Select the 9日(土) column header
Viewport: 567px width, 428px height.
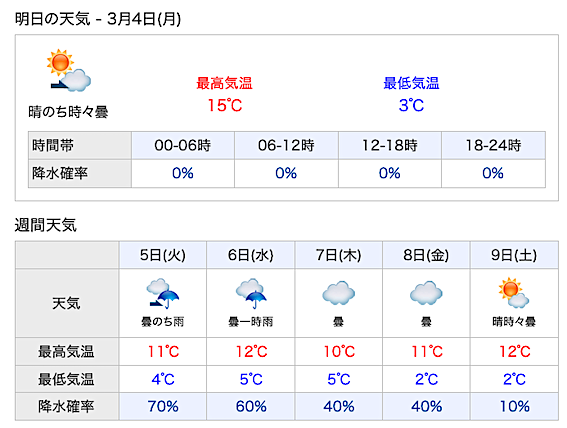514,255
